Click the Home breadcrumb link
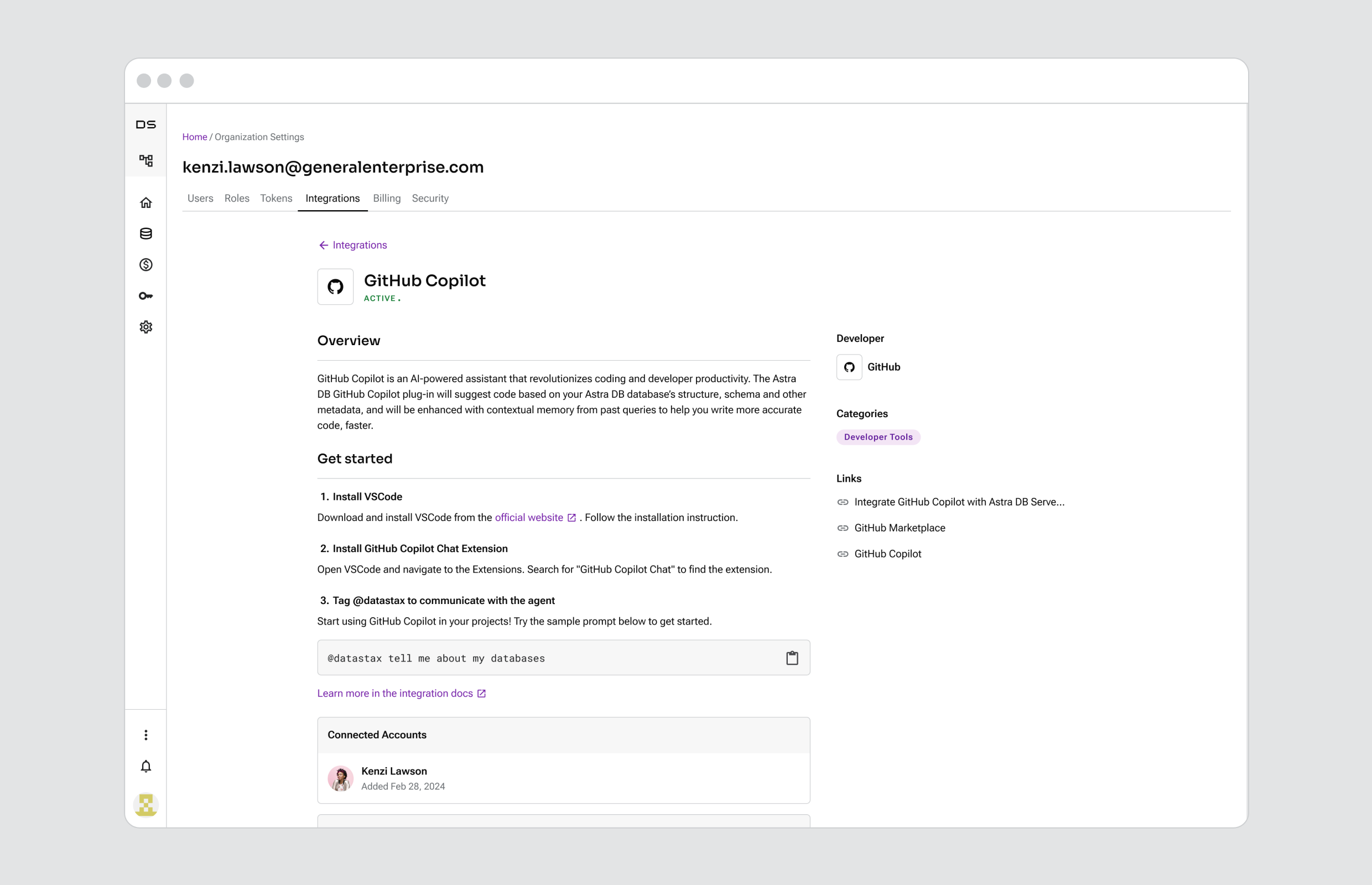Image resolution: width=1372 pixels, height=885 pixels. (x=195, y=137)
